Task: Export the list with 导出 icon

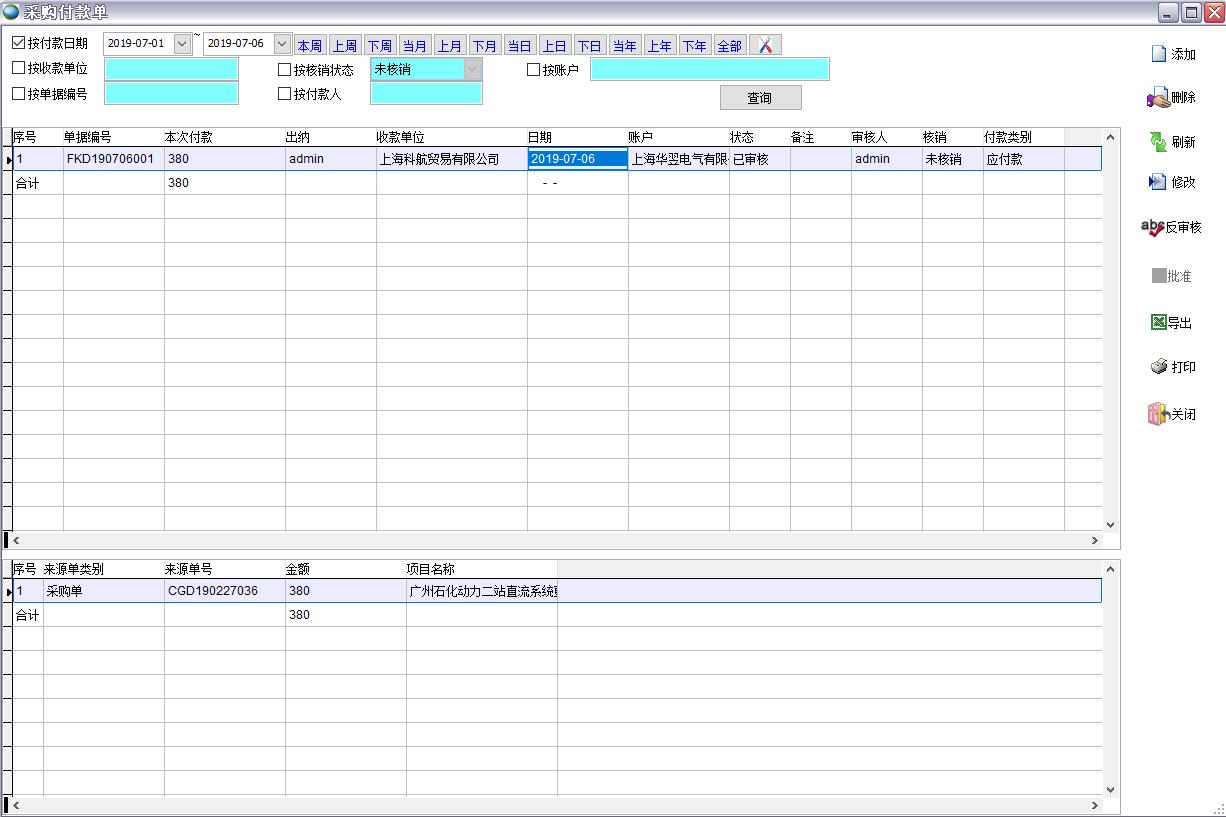Action: pos(1158,323)
